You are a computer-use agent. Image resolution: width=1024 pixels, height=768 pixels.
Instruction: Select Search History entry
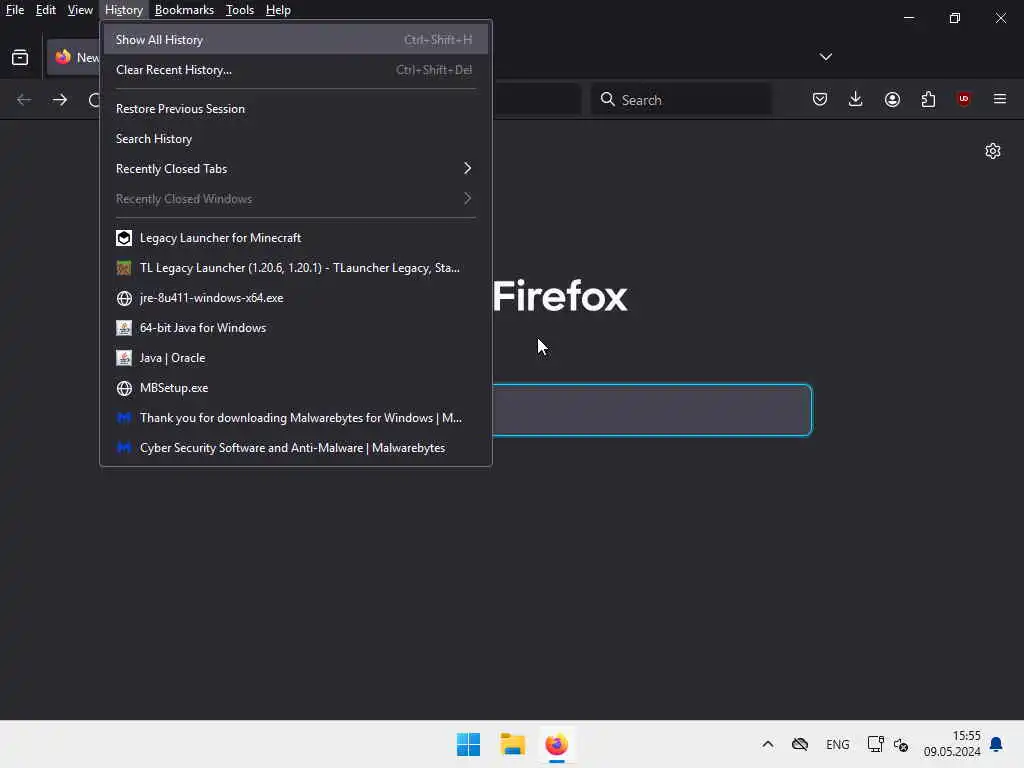295,139
